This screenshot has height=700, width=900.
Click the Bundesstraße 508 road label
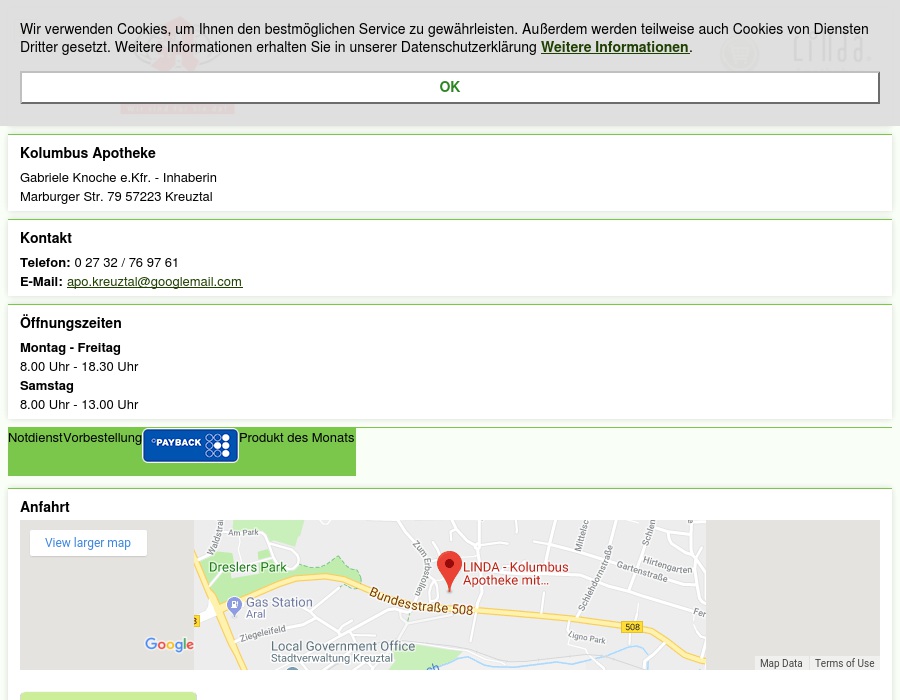coord(420,601)
